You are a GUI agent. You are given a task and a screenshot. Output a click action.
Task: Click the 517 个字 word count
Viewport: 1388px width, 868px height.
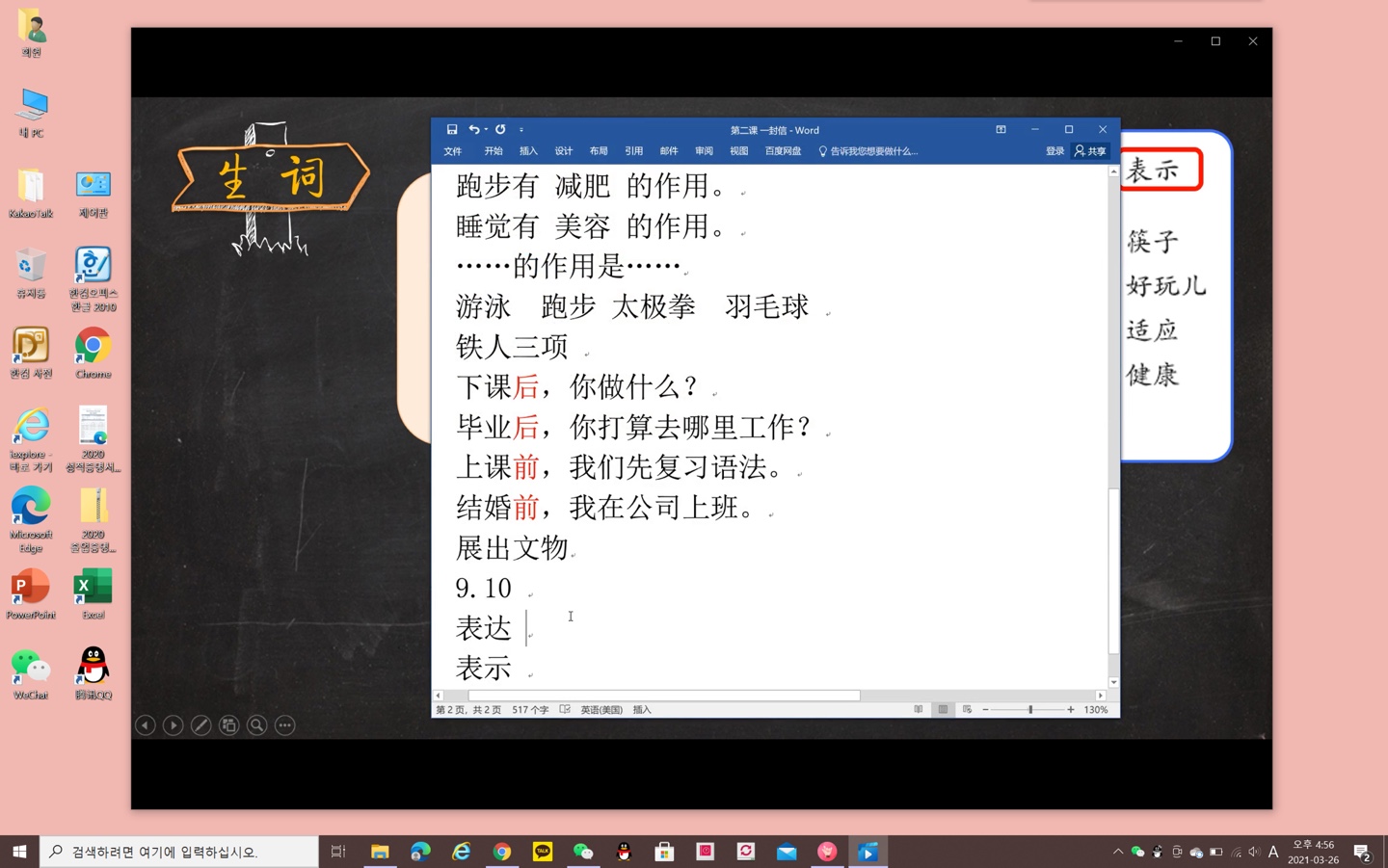coord(530,710)
